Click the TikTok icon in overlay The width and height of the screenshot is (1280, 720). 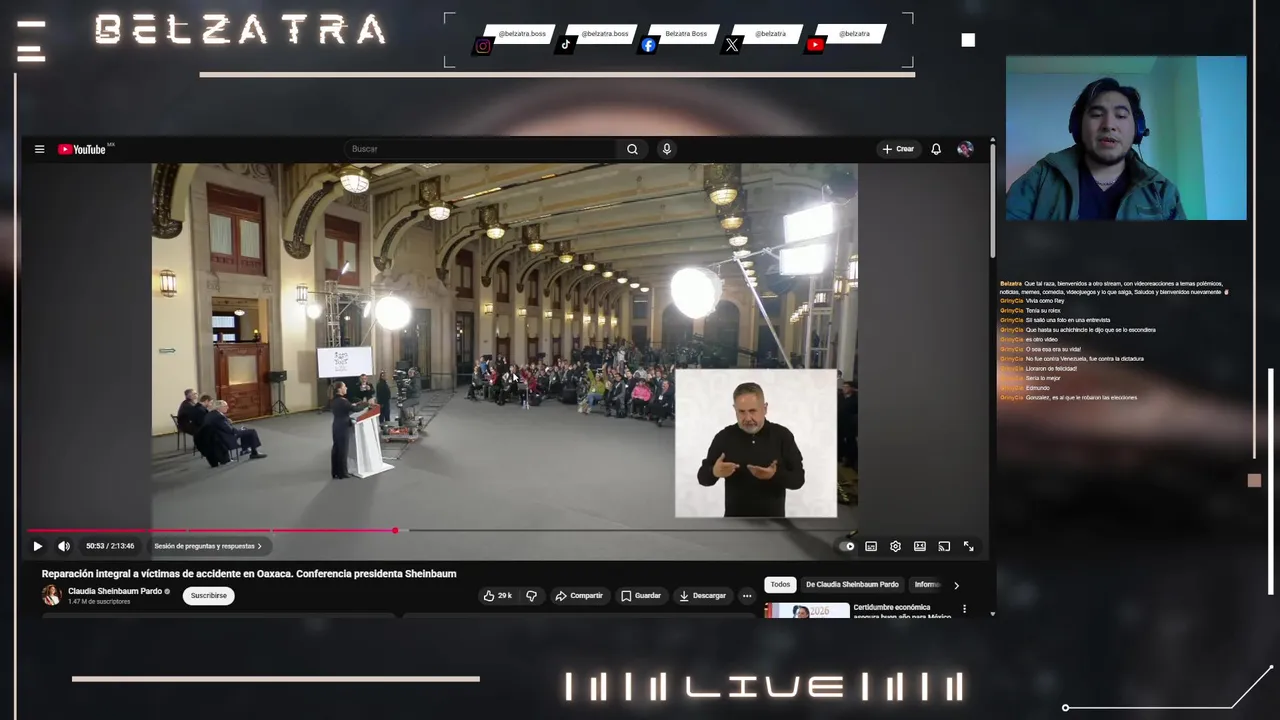(566, 45)
